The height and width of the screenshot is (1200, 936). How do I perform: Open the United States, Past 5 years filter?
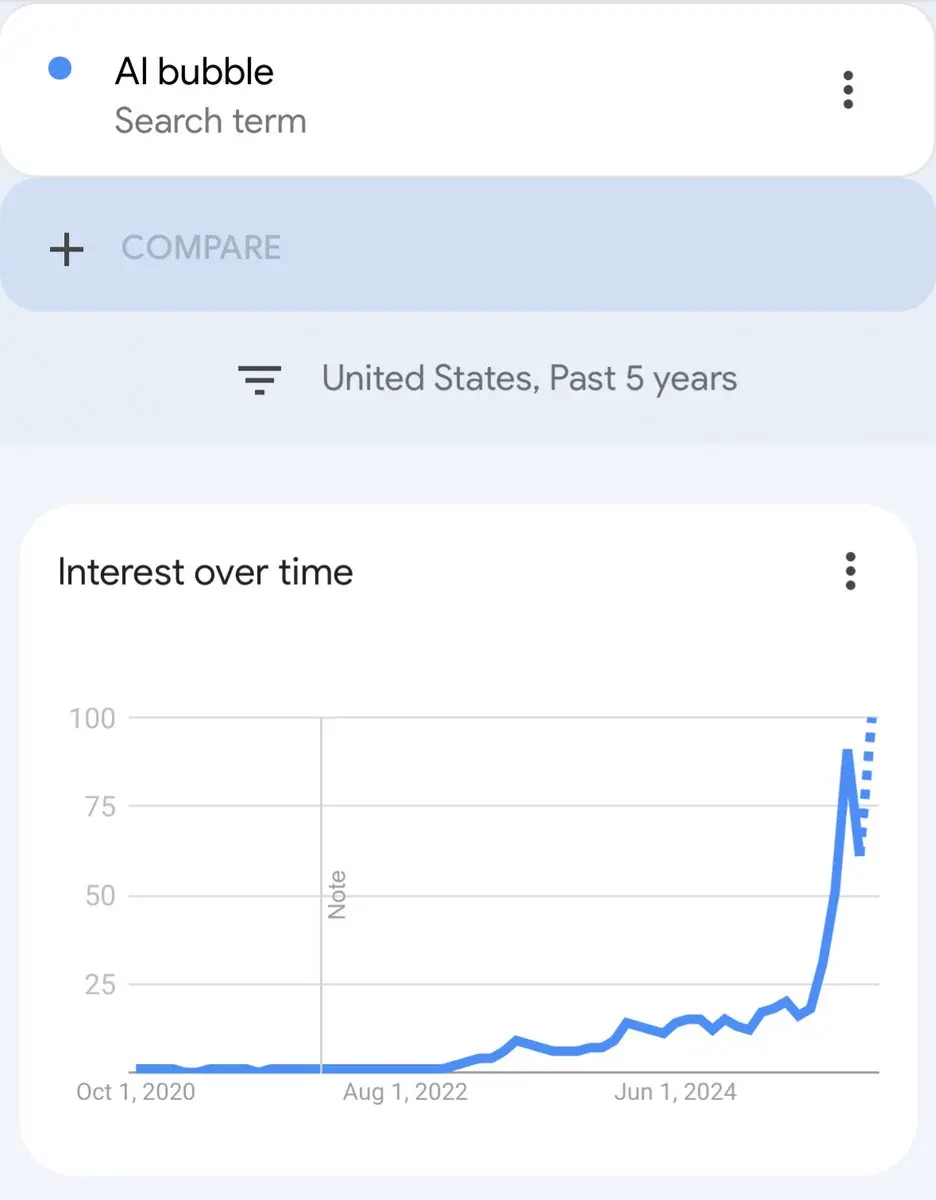click(x=529, y=379)
